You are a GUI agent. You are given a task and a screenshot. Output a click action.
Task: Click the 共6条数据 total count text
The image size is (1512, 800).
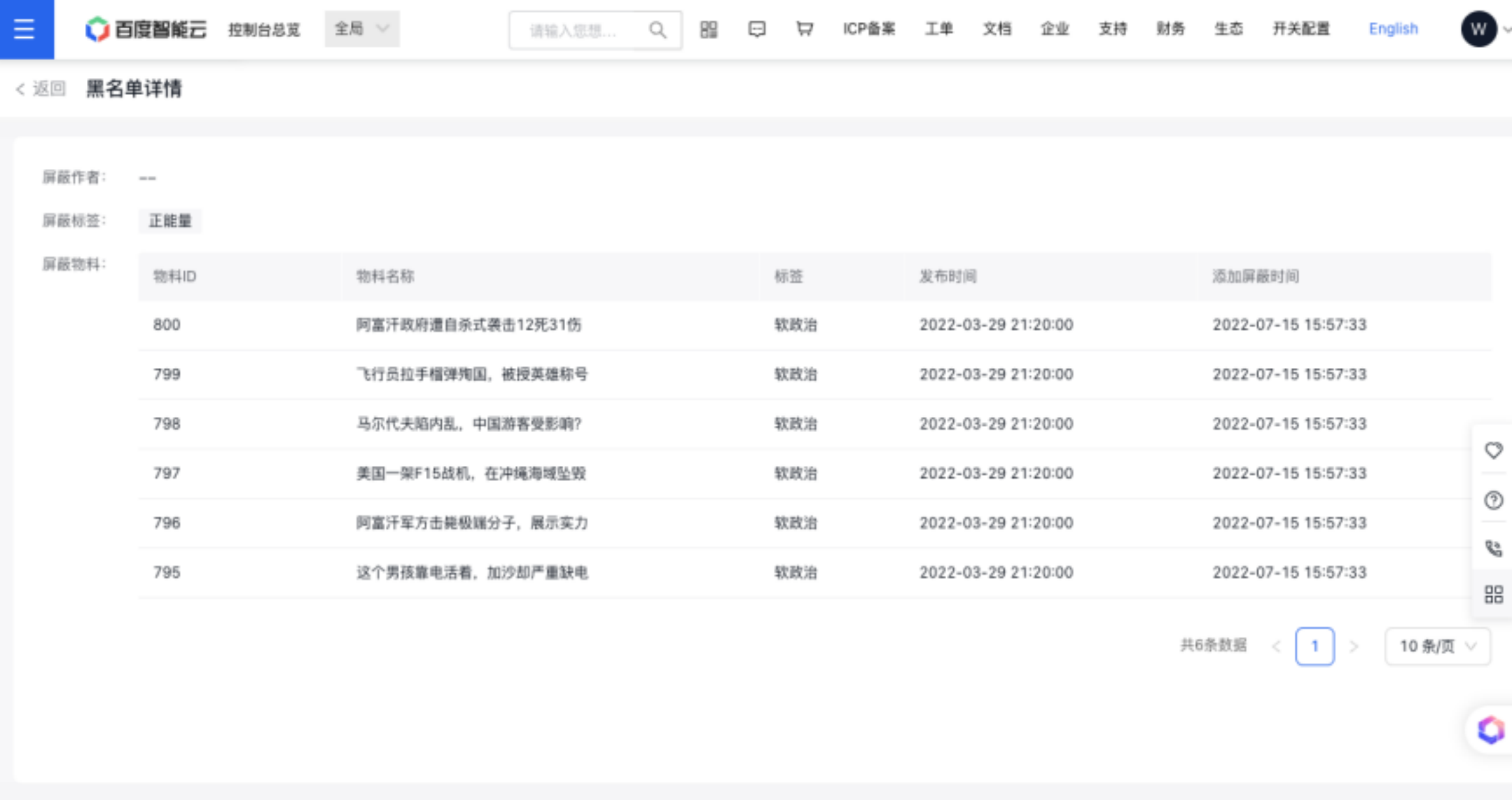[x=1213, y=645]
